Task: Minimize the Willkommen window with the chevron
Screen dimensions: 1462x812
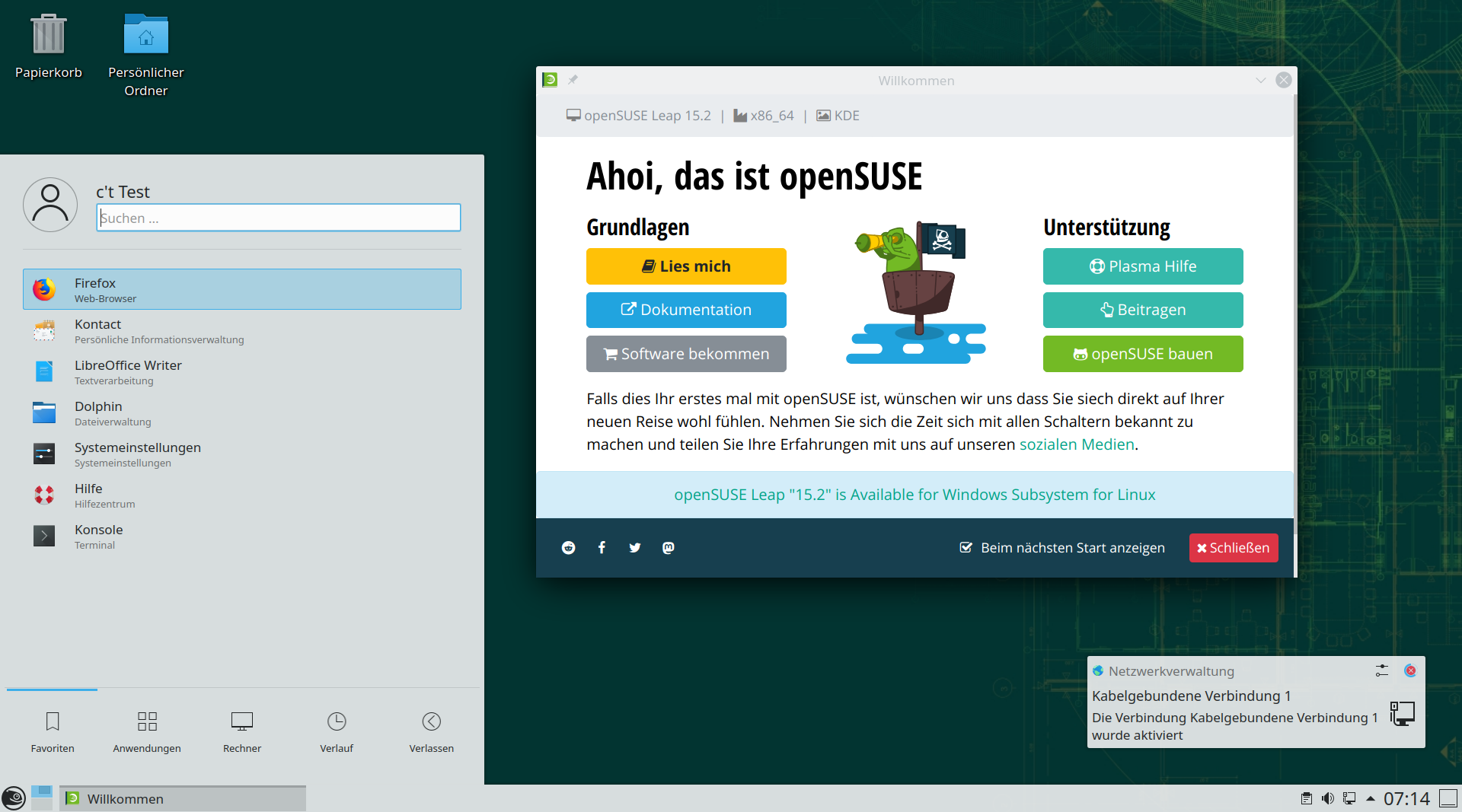Action: tap(1261, 80)
